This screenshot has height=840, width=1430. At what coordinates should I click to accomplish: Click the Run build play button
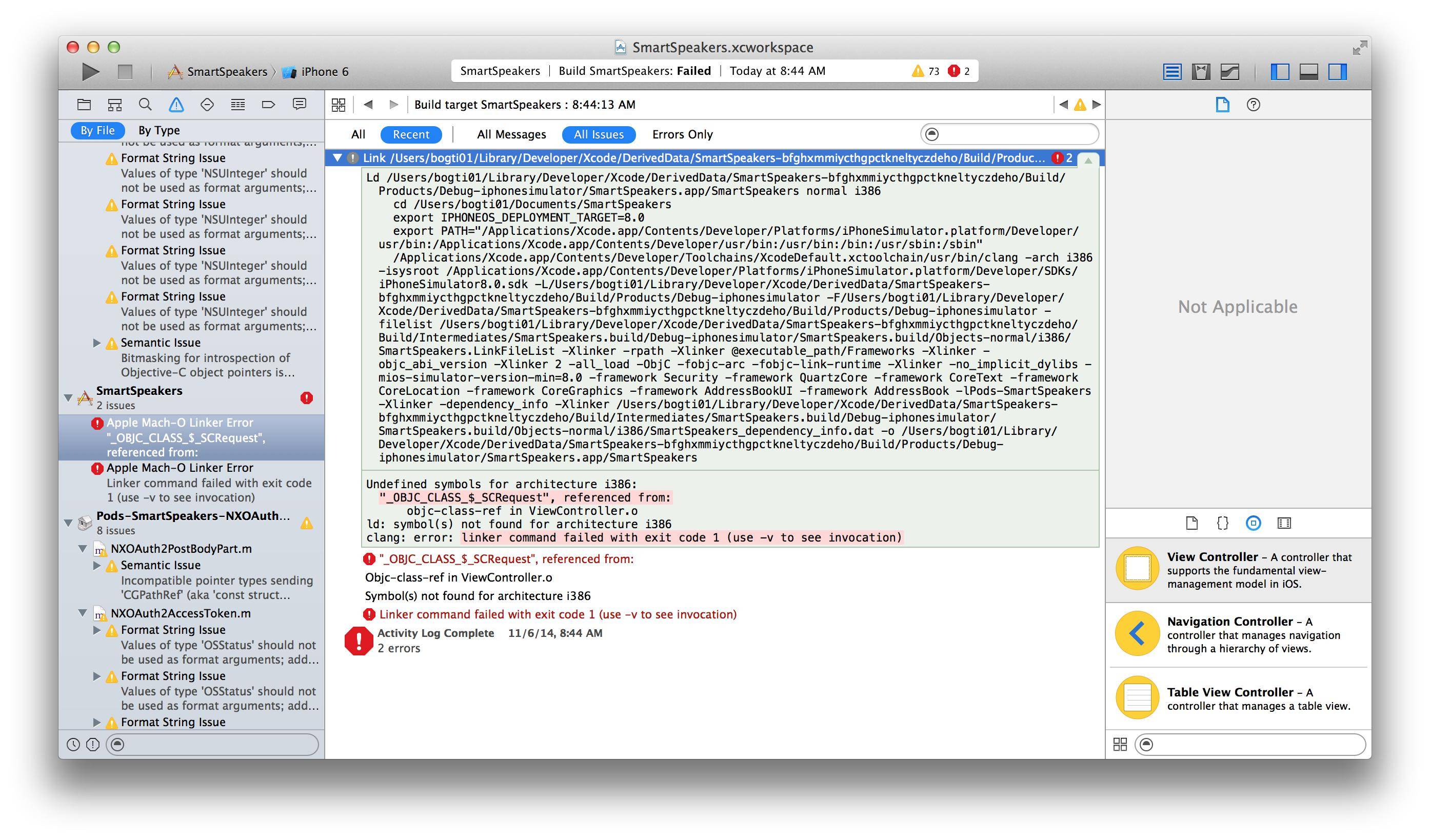pos(90,71)
